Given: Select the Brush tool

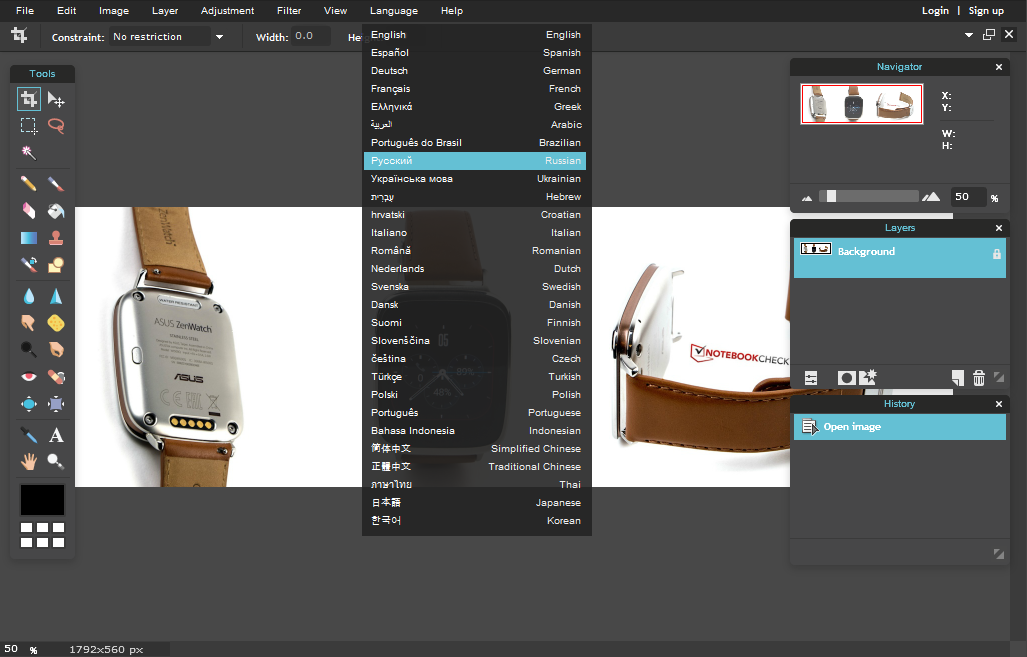Looking at the screenshot, I should tap(56, 183).
